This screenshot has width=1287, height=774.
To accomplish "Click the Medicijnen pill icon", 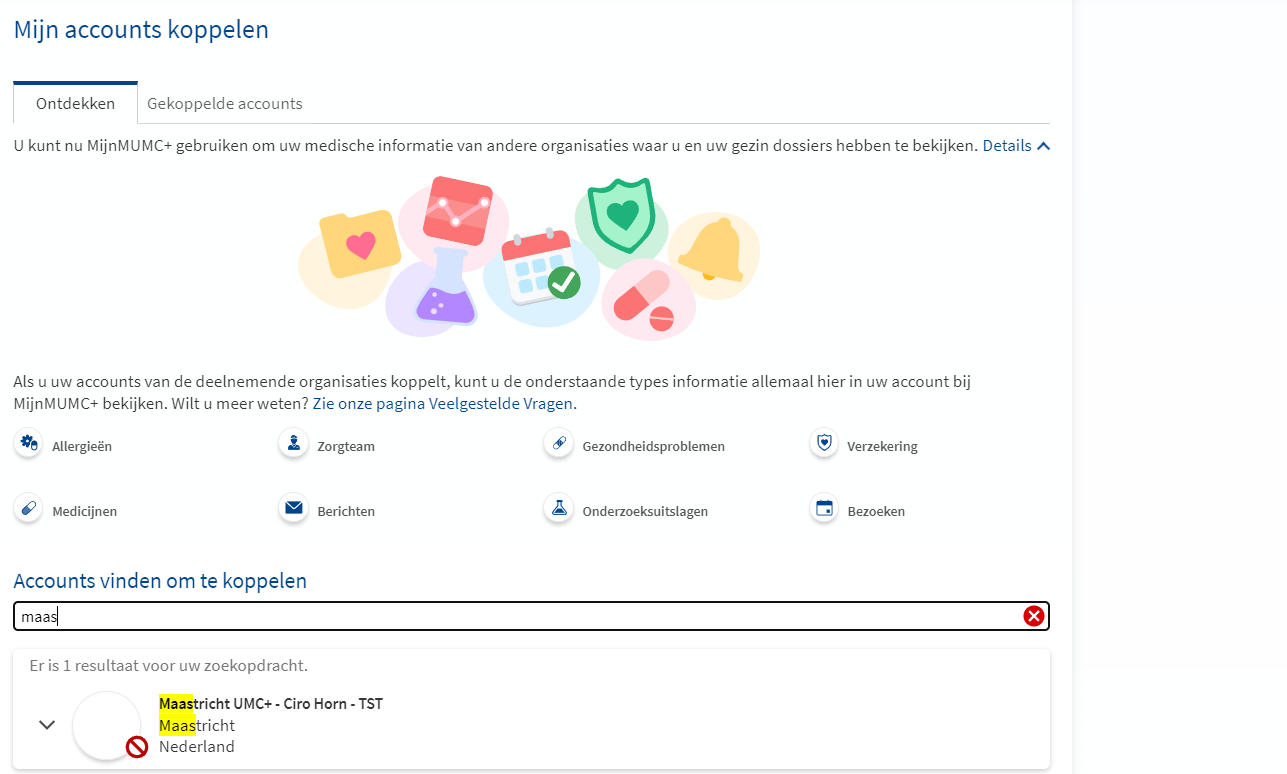I will [29, 508].
